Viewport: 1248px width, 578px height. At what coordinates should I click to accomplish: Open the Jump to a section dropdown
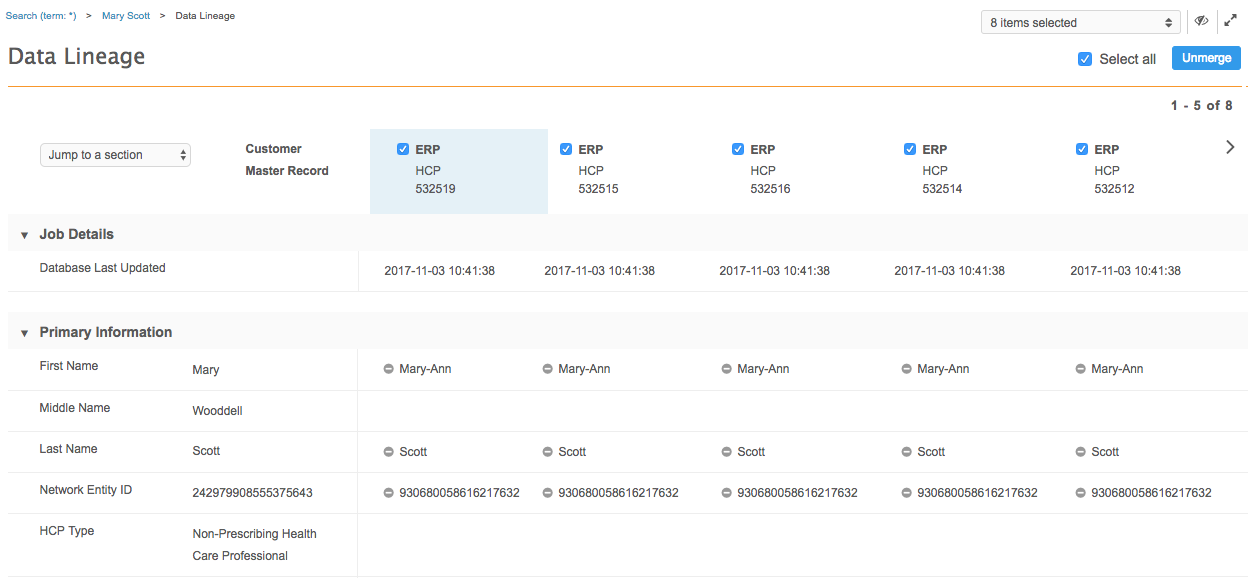(x=115, y=155)
